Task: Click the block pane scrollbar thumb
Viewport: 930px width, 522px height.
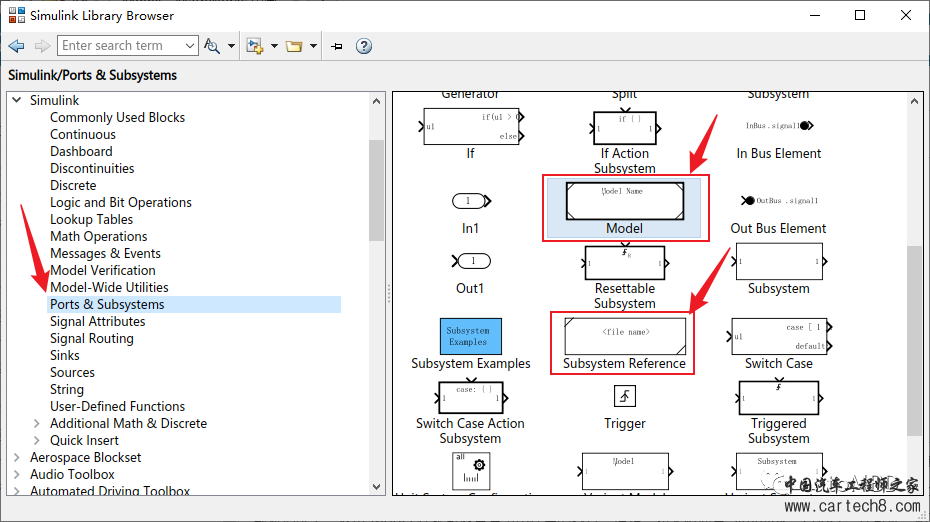Action: (x=915, y=340)
